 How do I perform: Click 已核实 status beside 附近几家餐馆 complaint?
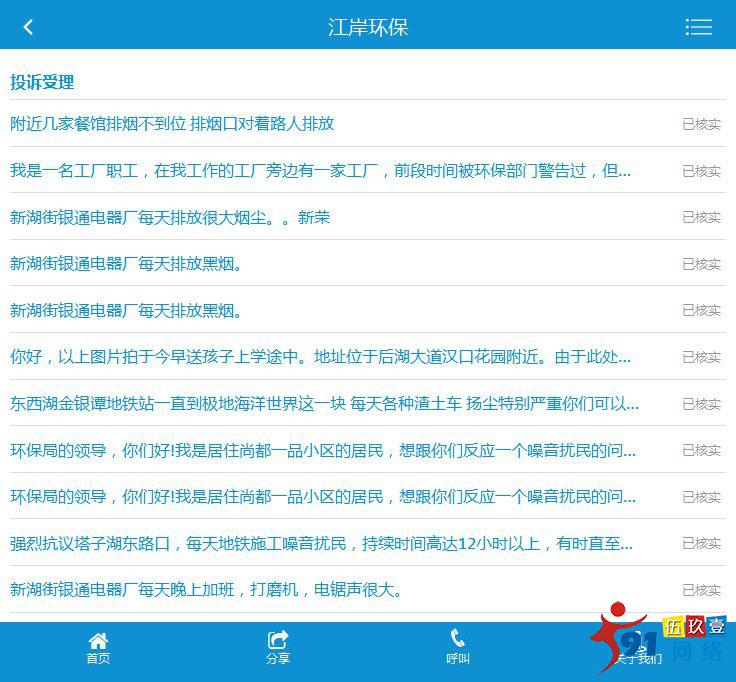pos(701,124)
